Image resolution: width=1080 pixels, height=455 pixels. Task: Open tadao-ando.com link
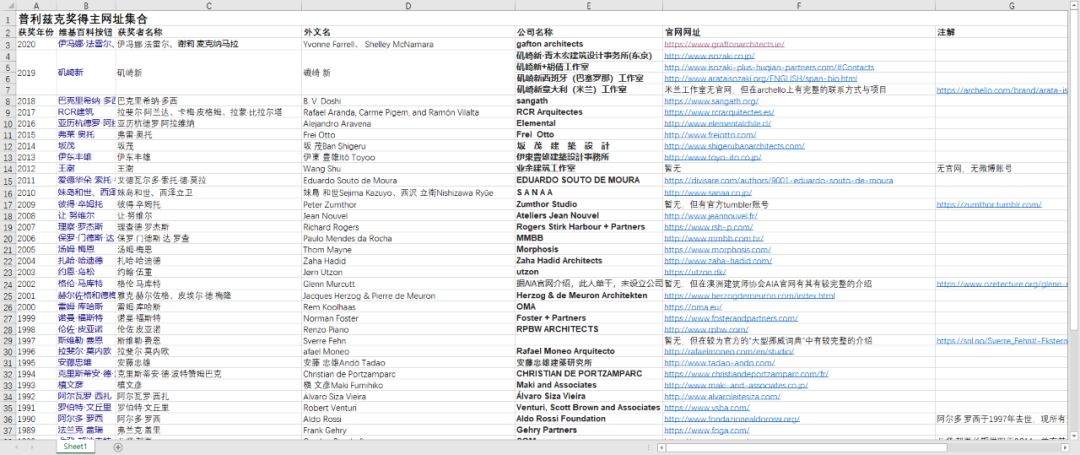719,363
